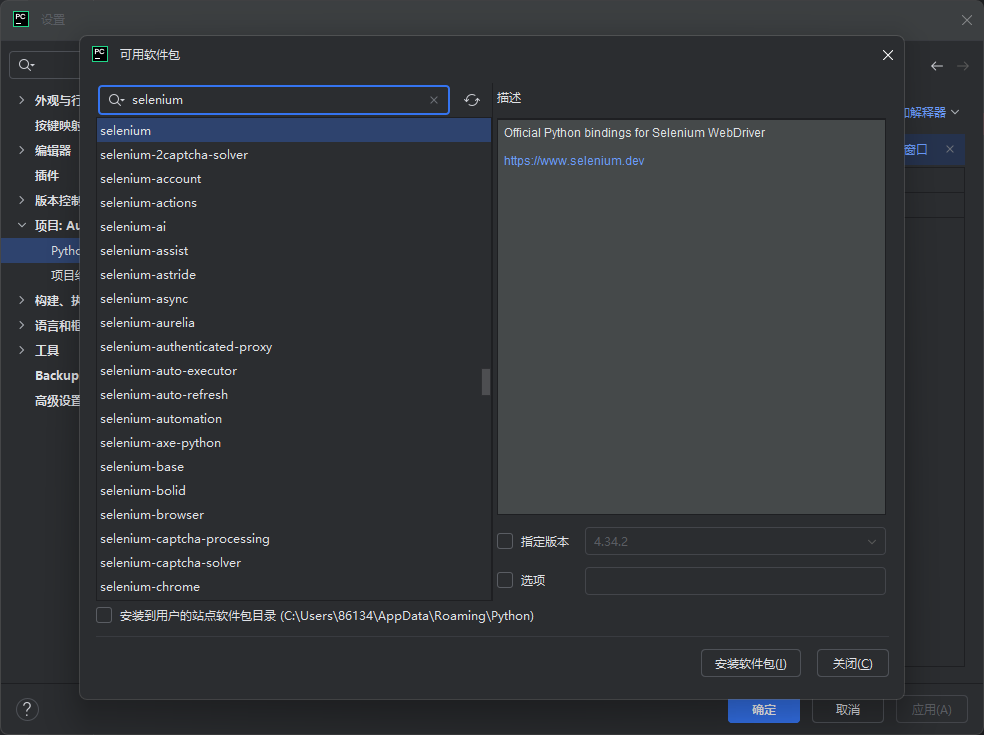The height and width of the screenshot is (735, 984).
Task: Select selenium-axe-python in the list
Action: 294,443
